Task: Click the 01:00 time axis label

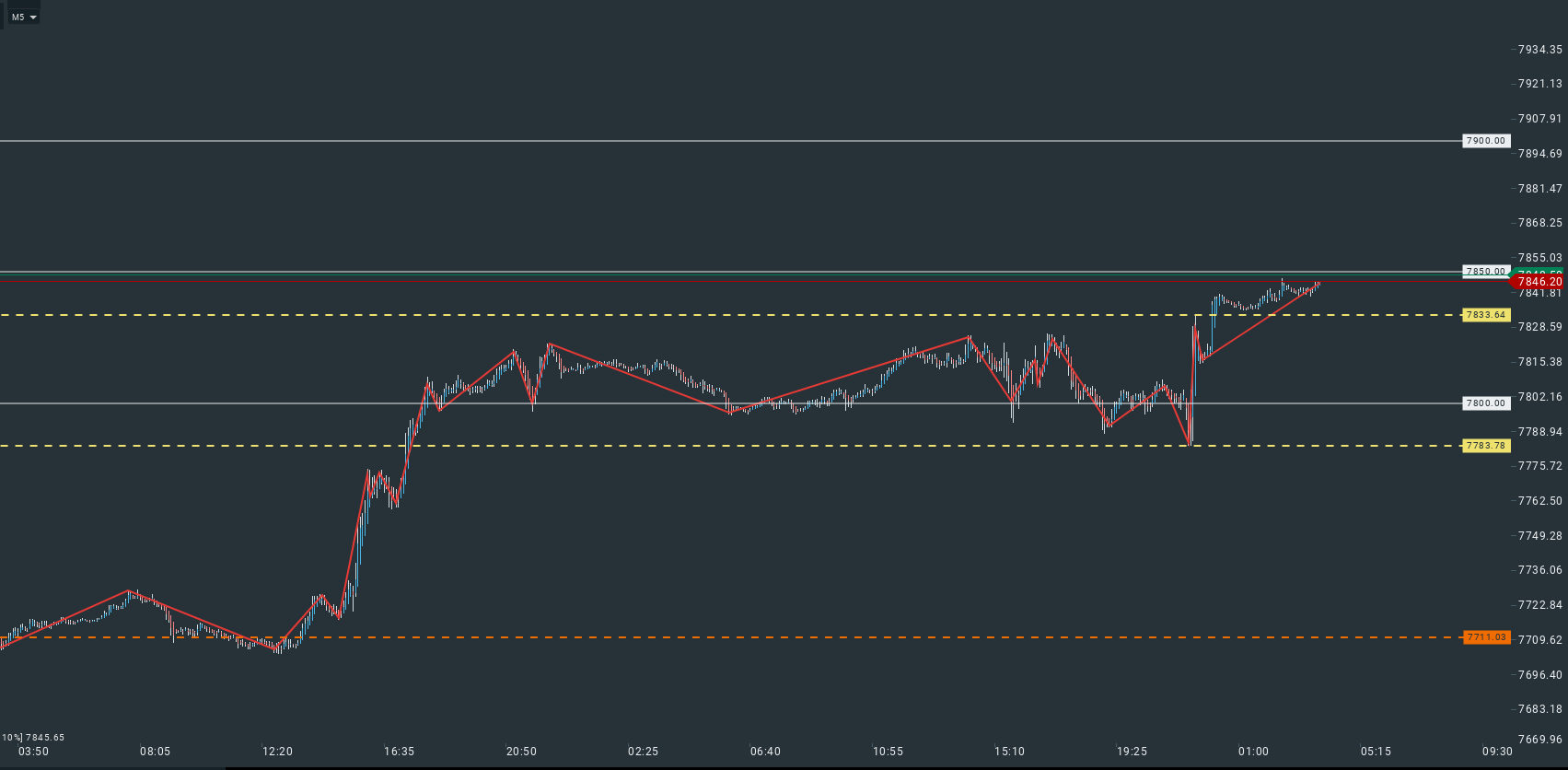Action: 1253,752
